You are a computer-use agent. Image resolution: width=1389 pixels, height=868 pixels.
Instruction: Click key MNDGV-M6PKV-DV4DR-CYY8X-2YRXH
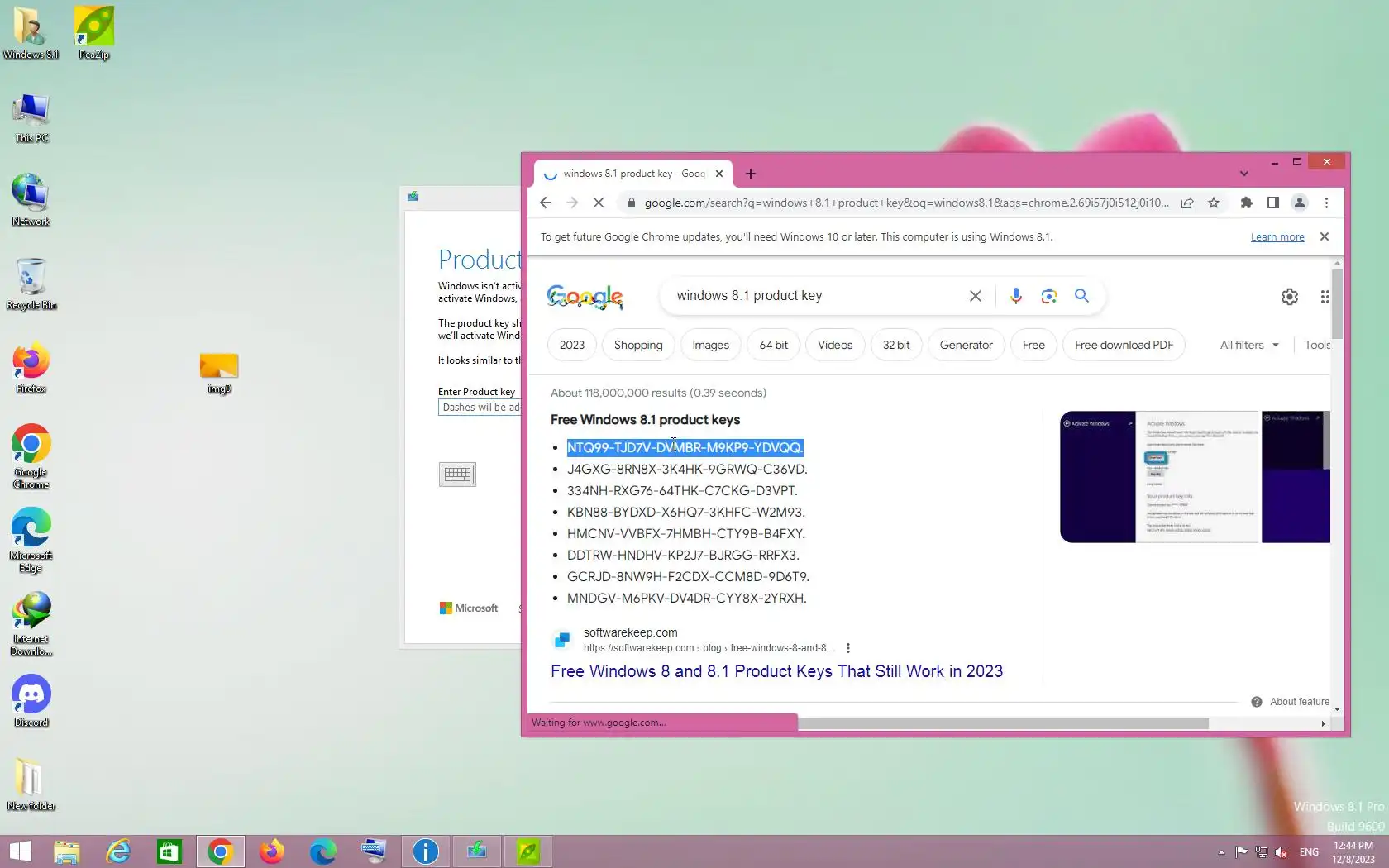687,598
